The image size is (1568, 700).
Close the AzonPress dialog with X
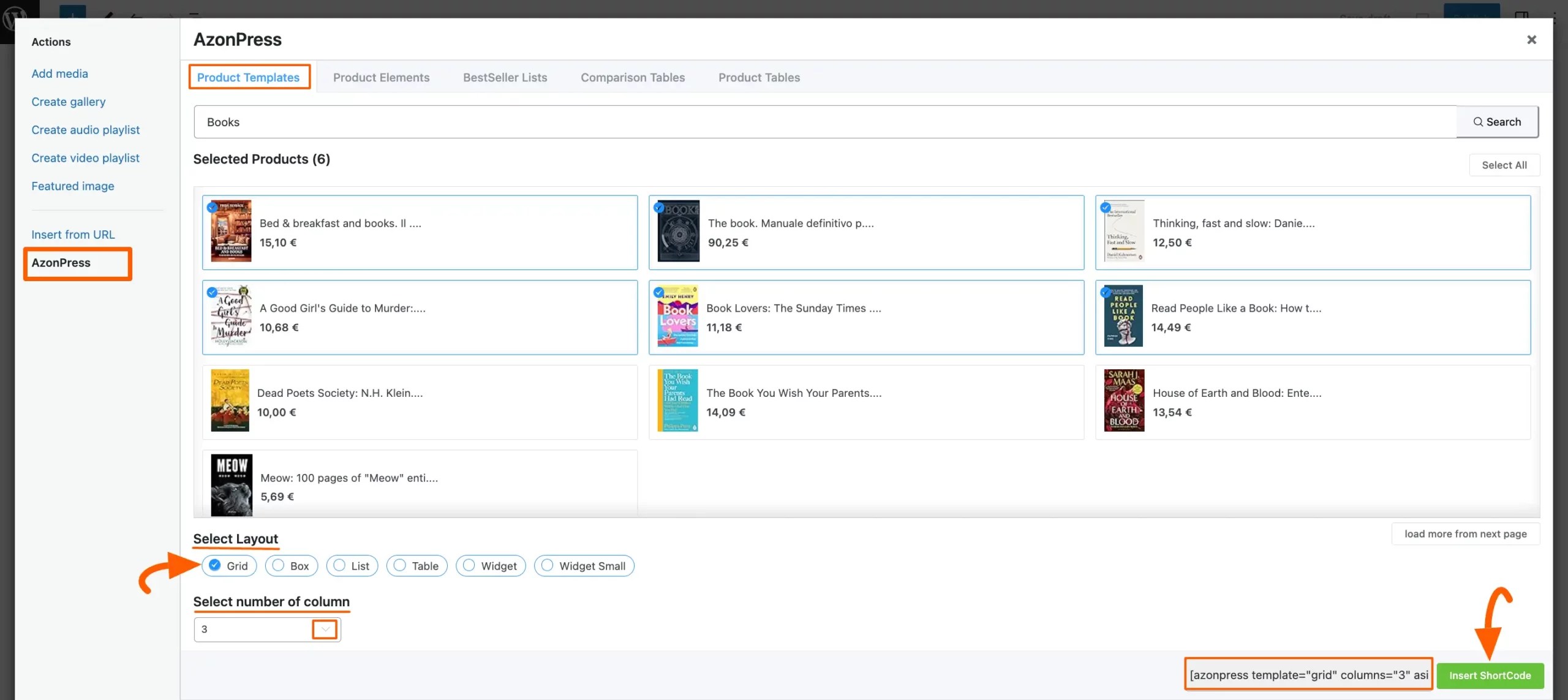(1531, 40)
